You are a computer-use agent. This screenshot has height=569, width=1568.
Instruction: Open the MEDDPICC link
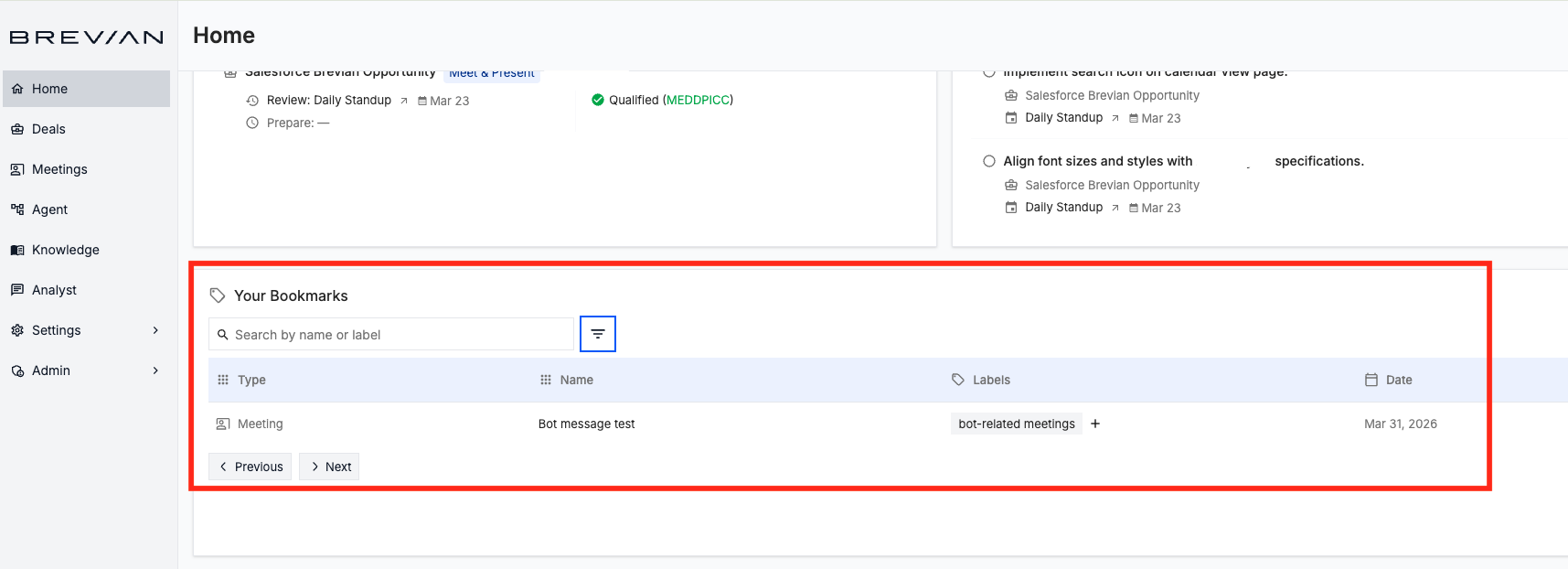tap(699, 100)
